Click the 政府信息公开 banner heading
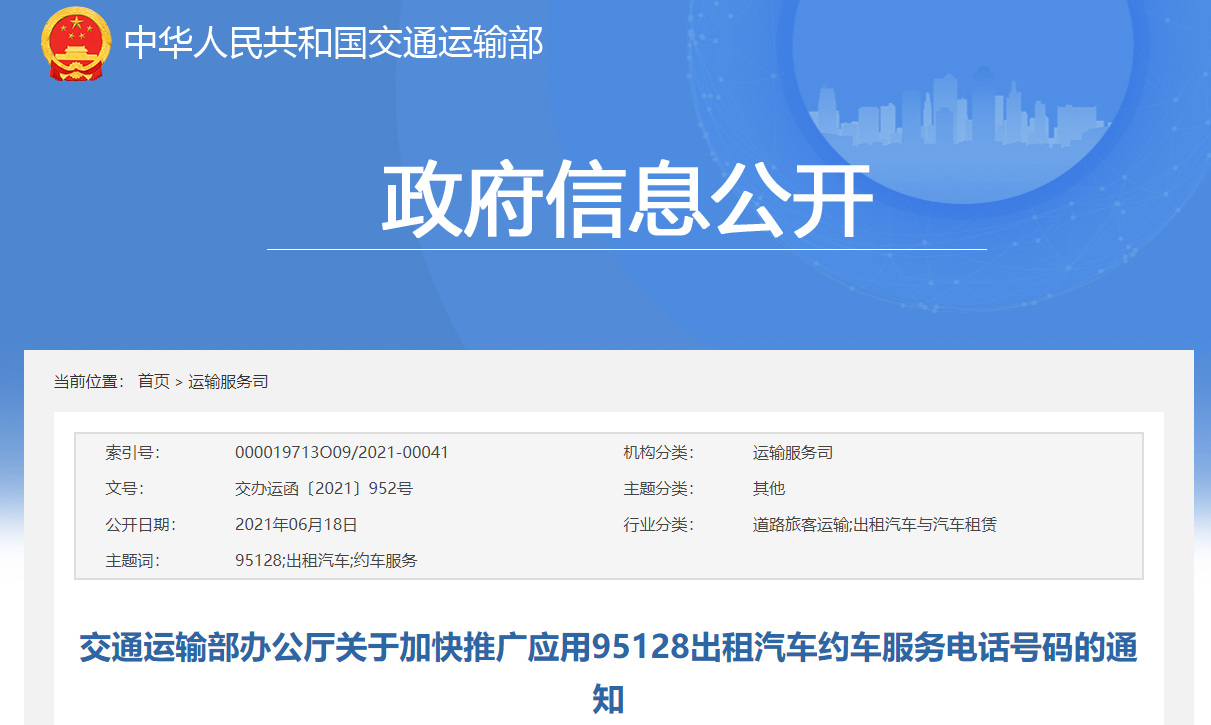The height and width of the screenshot is (725, 1211). pyautogui.click(x=628, y=201)
